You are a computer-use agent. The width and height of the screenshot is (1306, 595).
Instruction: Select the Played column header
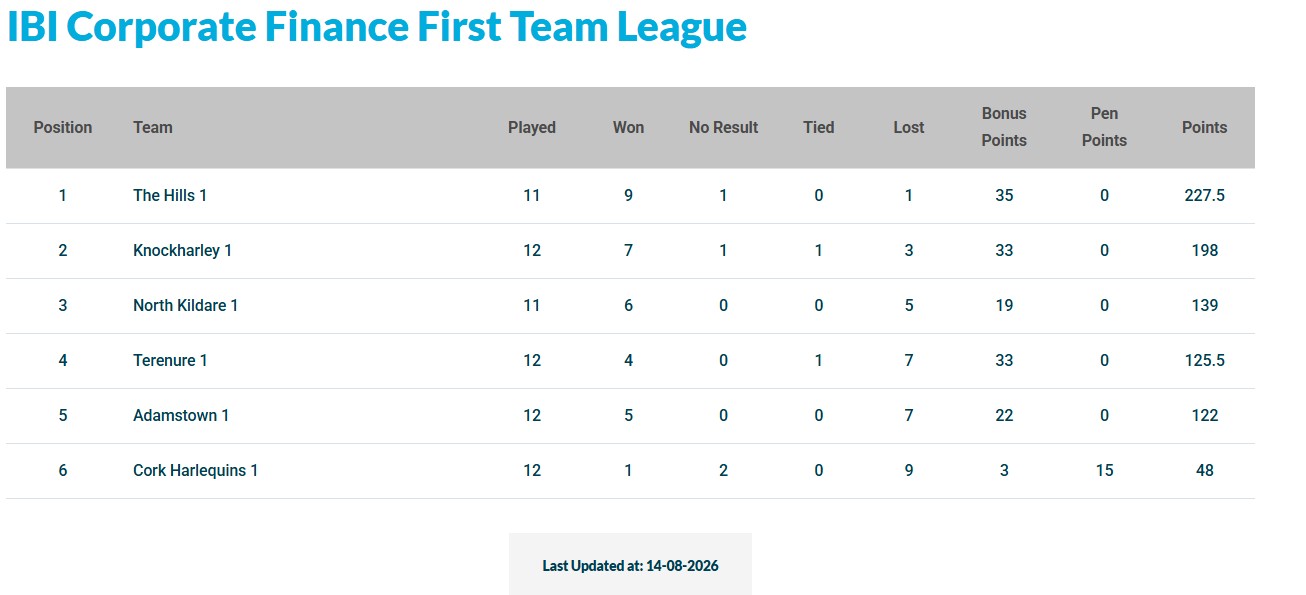tap(532, 127)
